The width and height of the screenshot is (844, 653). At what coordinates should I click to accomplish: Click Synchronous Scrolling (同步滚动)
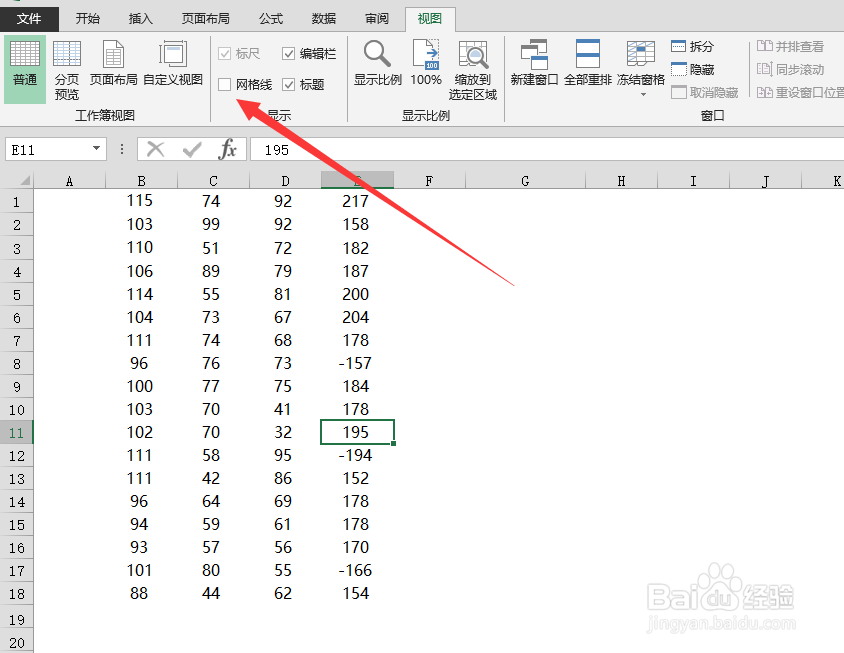(x=790, y=69)
